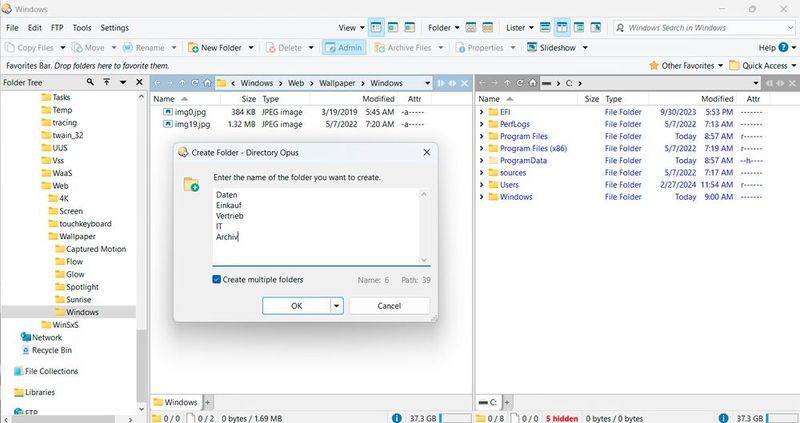Open the View dropdown menu
Viewport: 800px width, 423px height.
coord(351,28)
